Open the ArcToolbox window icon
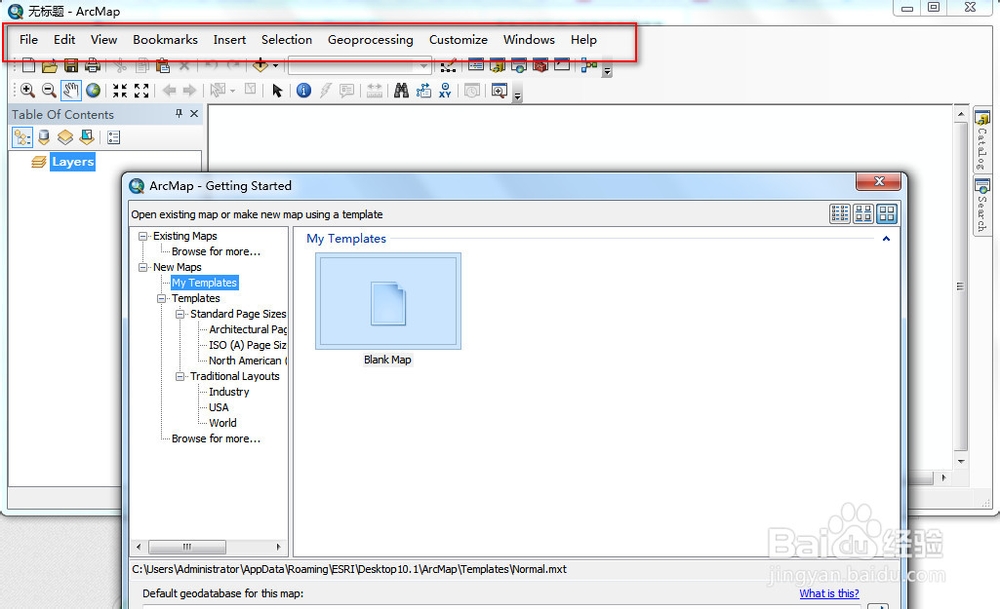The image size is (1000, 609). coord(540,65)
